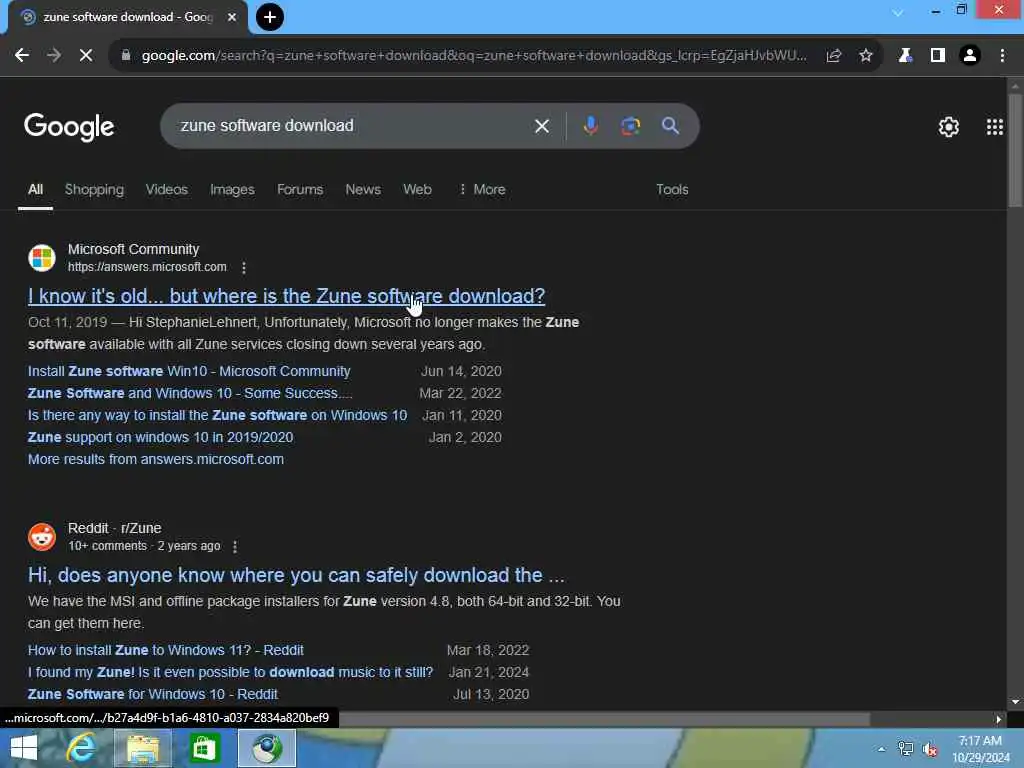Click the vertical page scrollbar thumb
Image resolution: width=1024 pixels, height=768 pixels.
(1015, 151)
